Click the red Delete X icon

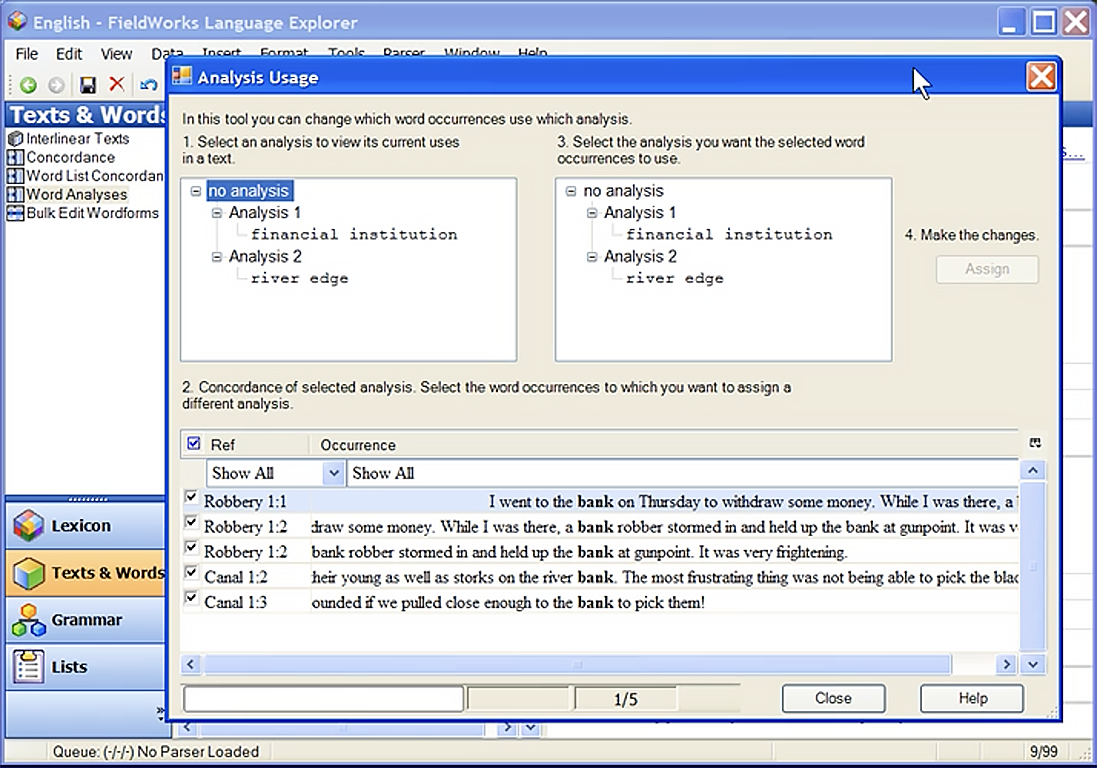click(x=117, y=85)
